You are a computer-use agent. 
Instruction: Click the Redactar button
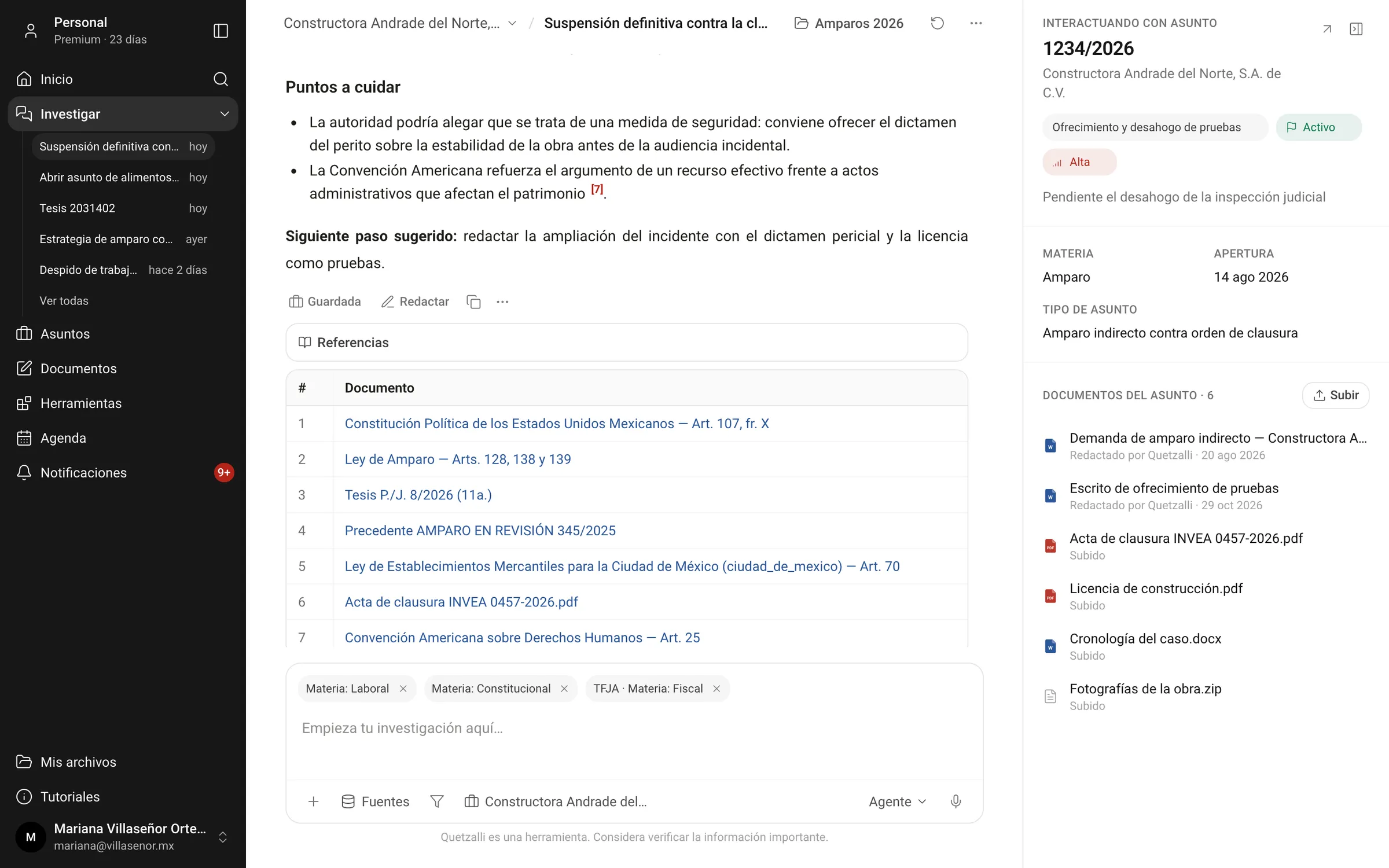415,301
